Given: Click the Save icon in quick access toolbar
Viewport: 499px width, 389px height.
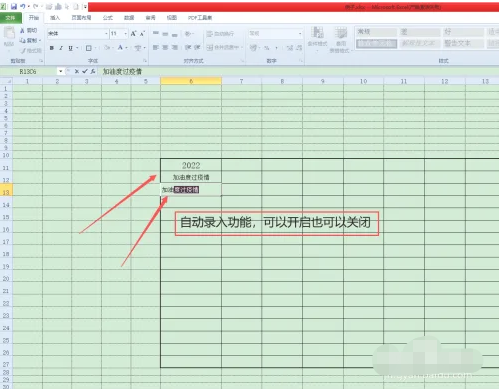Looking at the screenshot, I should 14,6.
